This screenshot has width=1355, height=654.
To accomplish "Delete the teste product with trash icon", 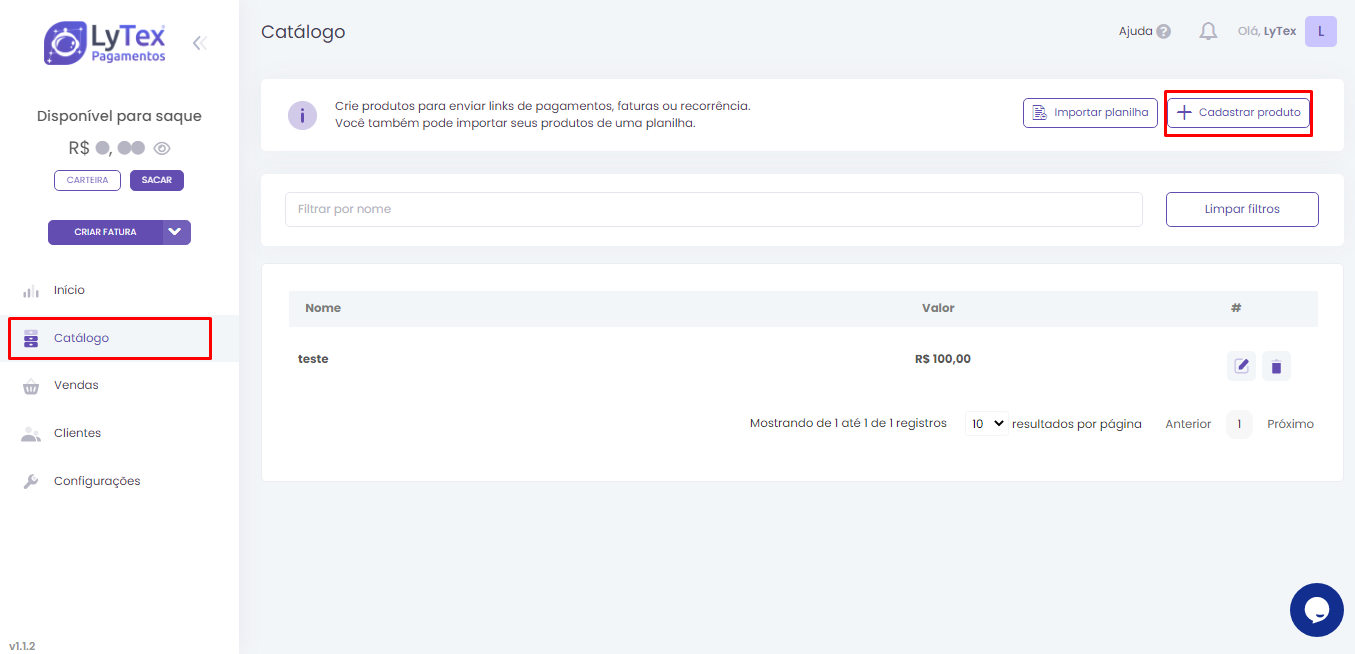I will click(1276, 366).
